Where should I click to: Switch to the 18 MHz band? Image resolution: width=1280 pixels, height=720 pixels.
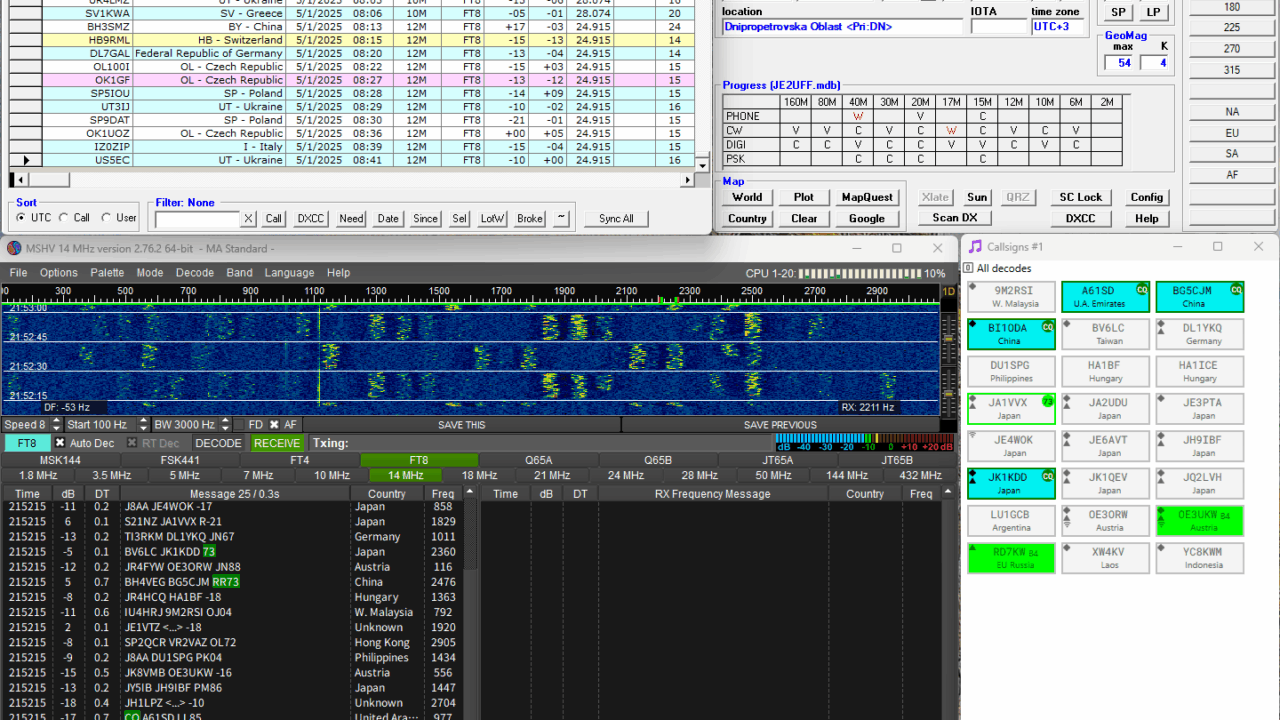479,475
